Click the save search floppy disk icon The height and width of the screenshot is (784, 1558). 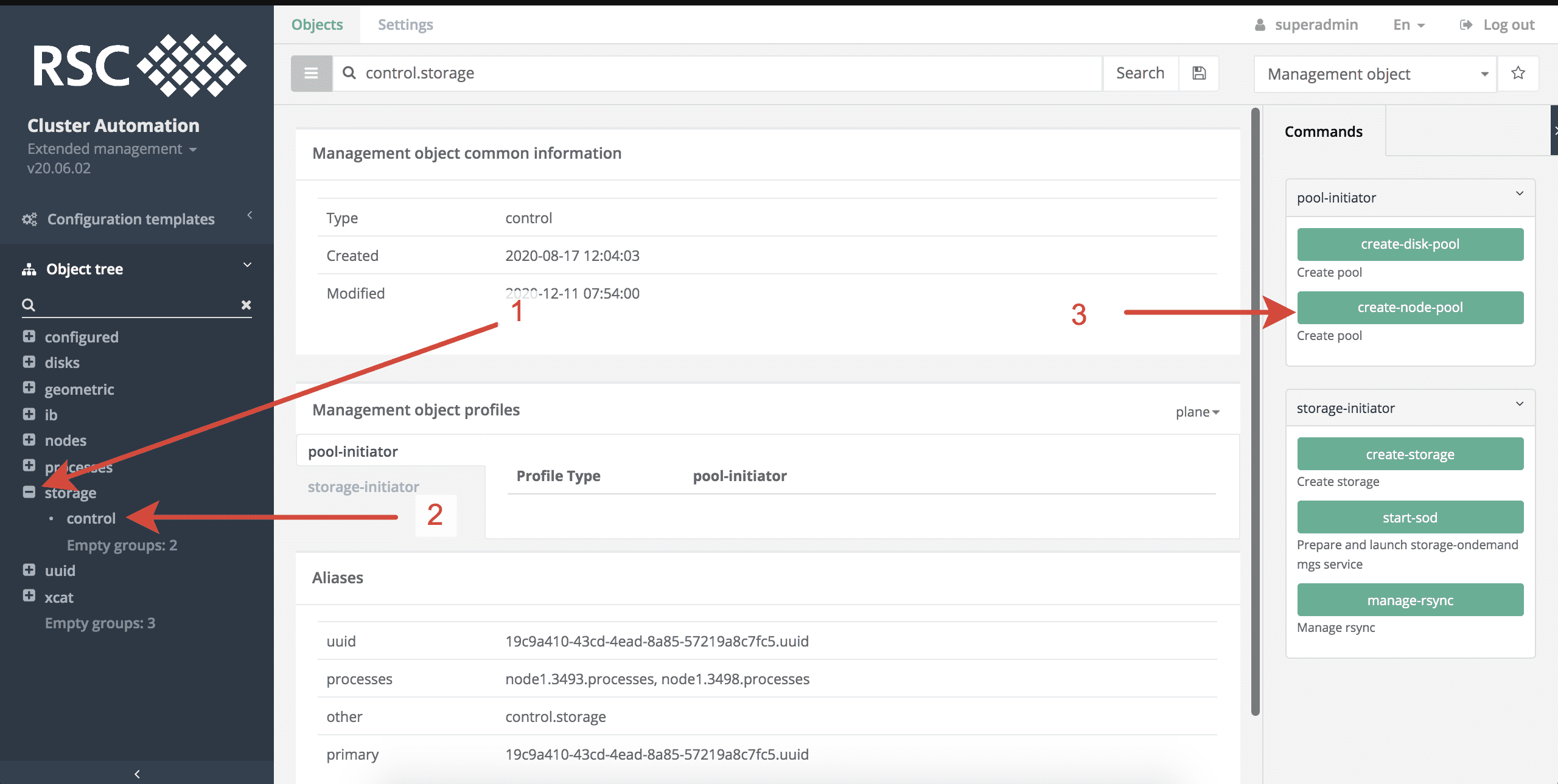pyautogui.click(x=1198, y=74)
